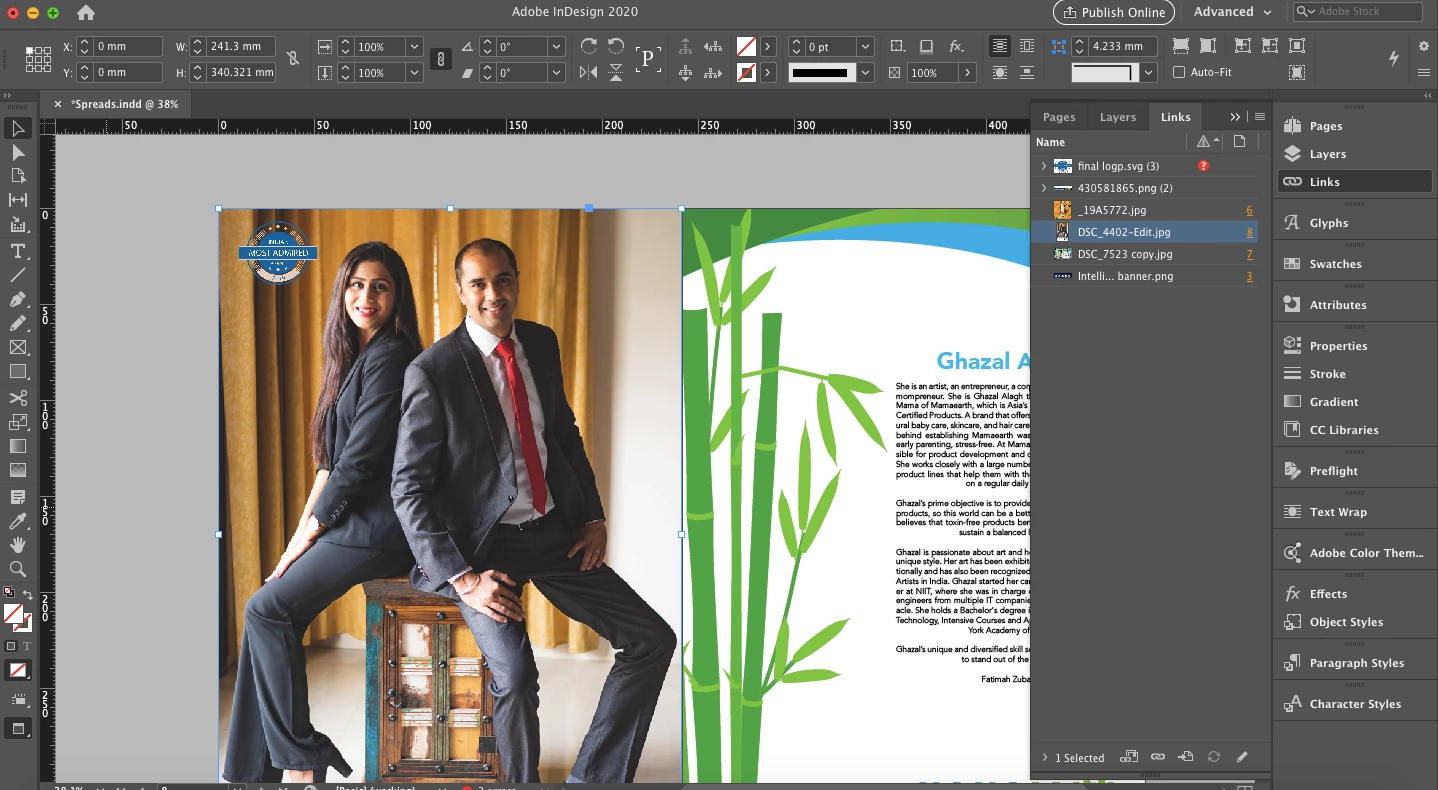Expand the final logp.svg link group
Image resolution: width=1438 pixels, height=790 pixels.
pyautogui.click(x=1044, y=166)
